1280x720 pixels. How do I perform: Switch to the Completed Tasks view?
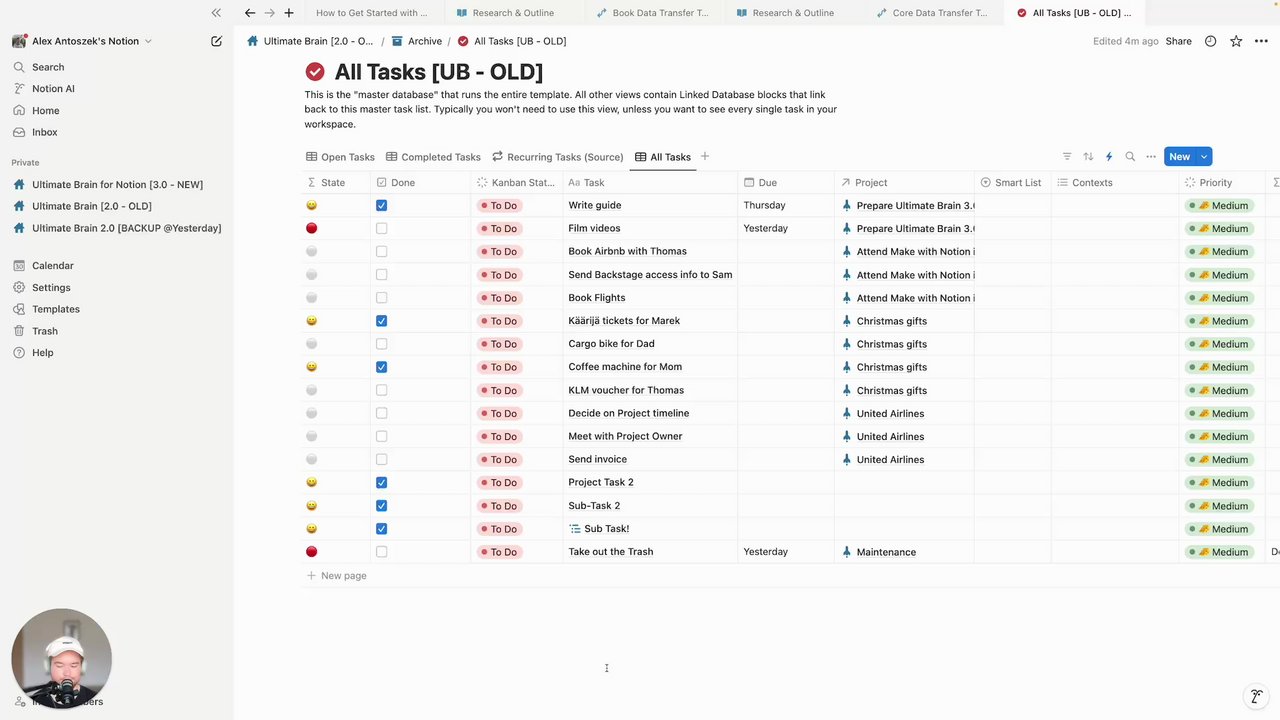433,157
